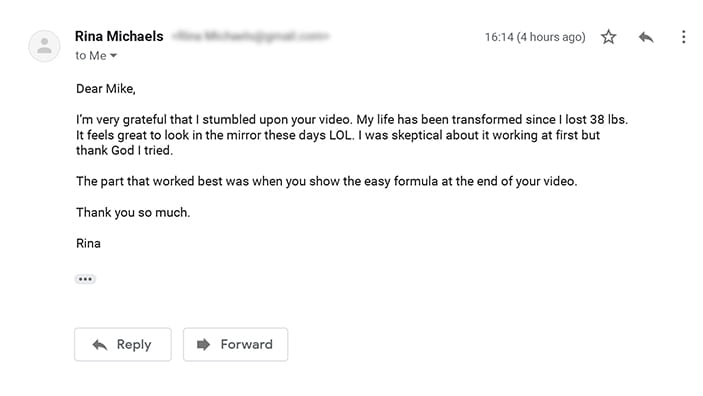Click the reply arrow icon beside the star
Screen dimensions: 703x396
click(x=646, y=37)
